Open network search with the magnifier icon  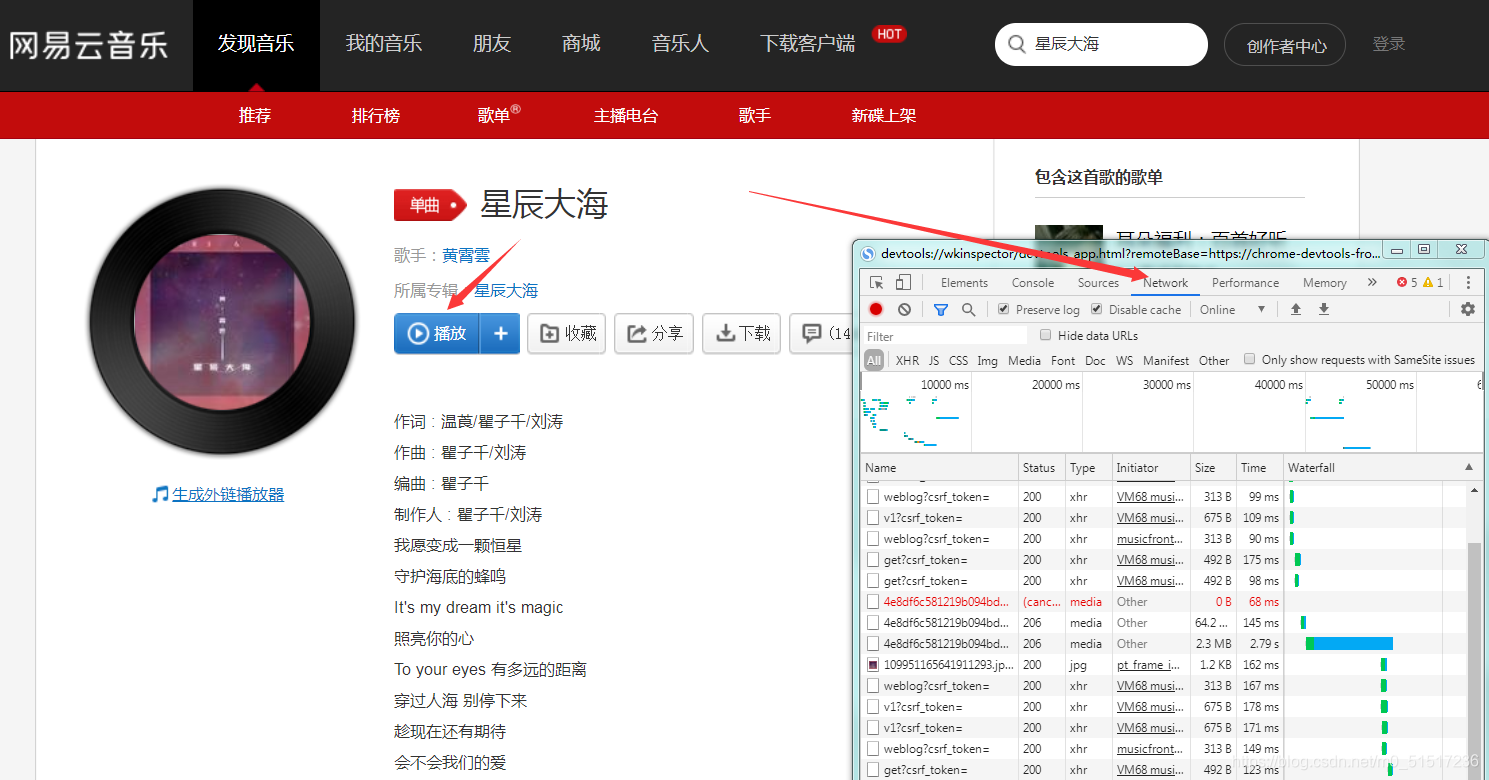pyautogui.click(x=967, y=309)
